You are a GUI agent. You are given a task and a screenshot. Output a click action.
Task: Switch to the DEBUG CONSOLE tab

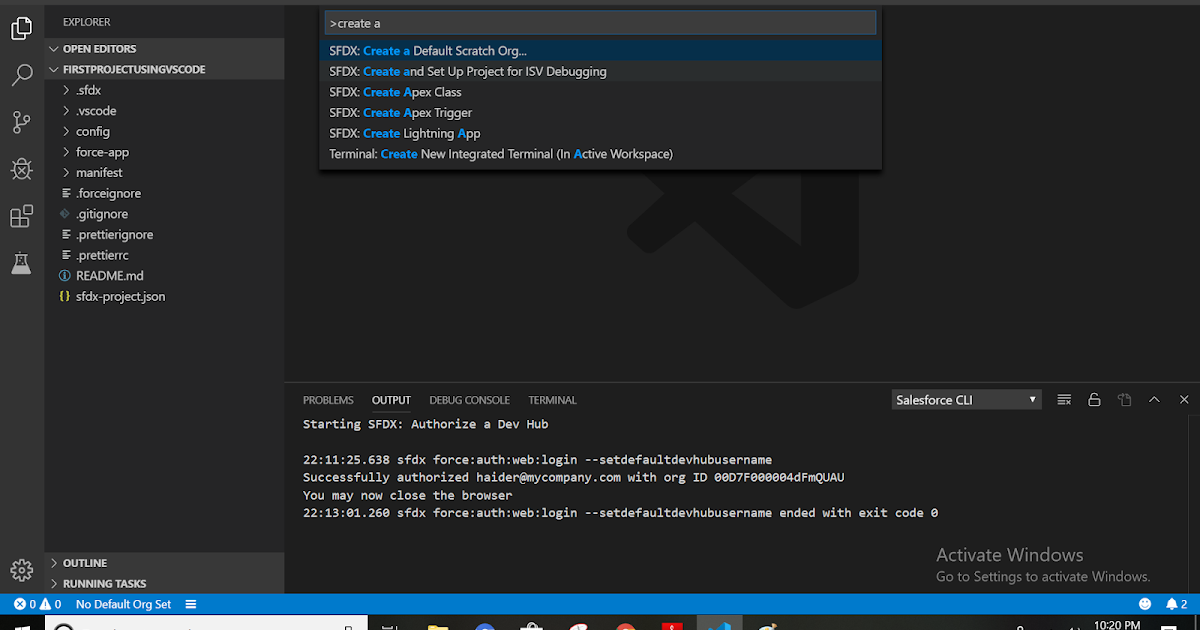(469, 400)
